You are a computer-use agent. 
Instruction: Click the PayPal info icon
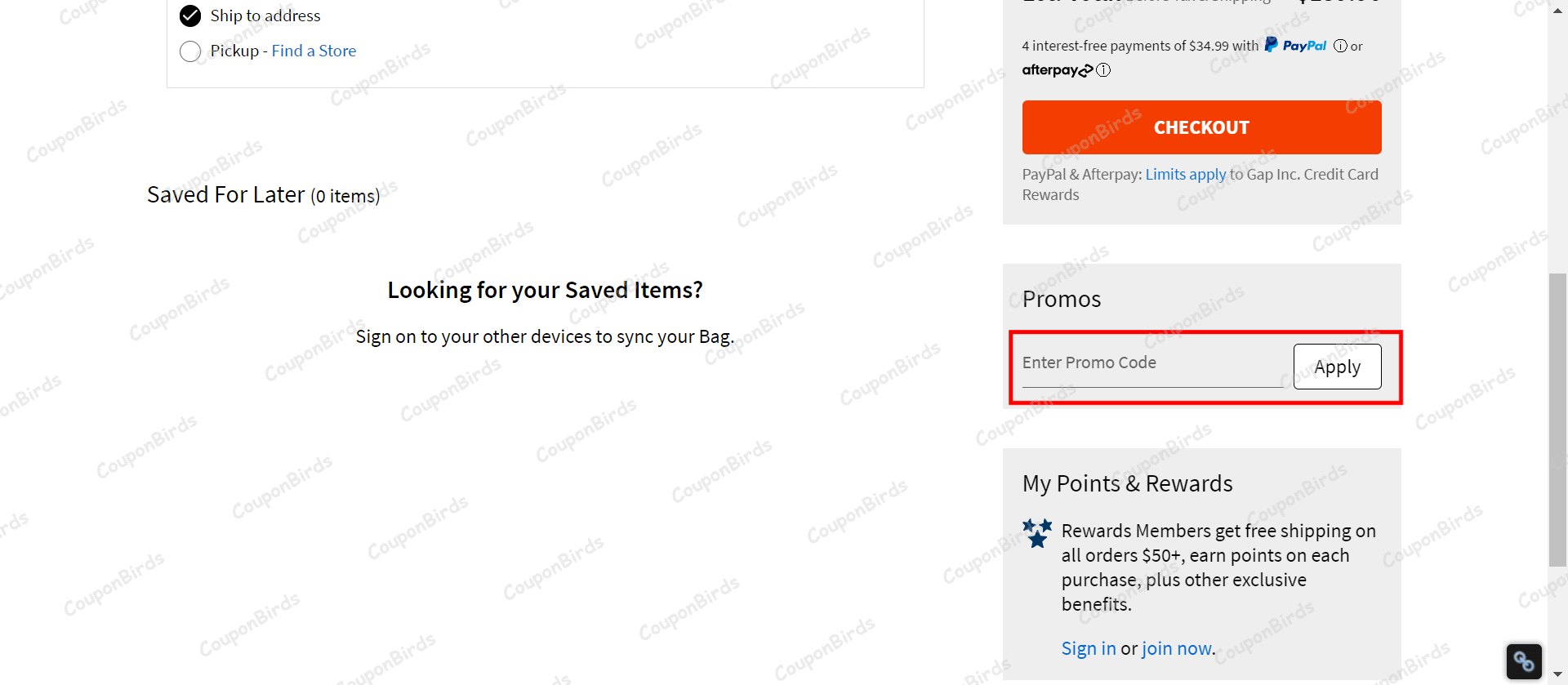[x=1340, y=46]
